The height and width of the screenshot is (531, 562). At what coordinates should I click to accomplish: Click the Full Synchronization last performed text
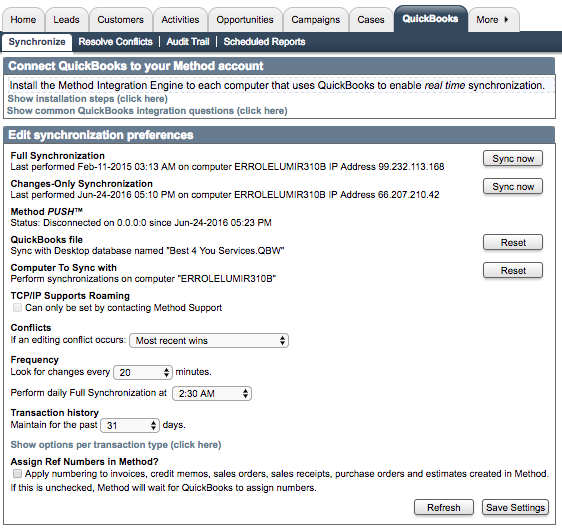pyautogui.click(x=227, y=167)
